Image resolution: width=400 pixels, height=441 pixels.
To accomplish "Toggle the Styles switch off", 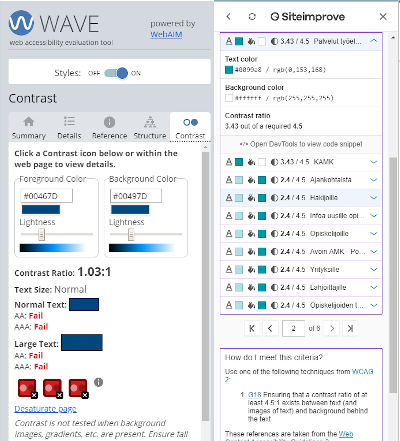I will tap(116, 73).
